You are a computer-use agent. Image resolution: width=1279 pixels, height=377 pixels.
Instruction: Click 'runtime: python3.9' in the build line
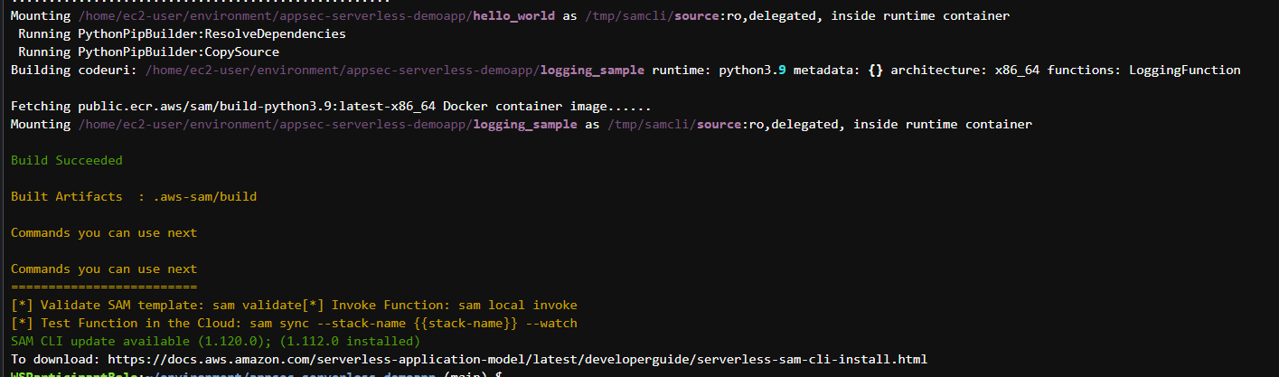[718, 70]
